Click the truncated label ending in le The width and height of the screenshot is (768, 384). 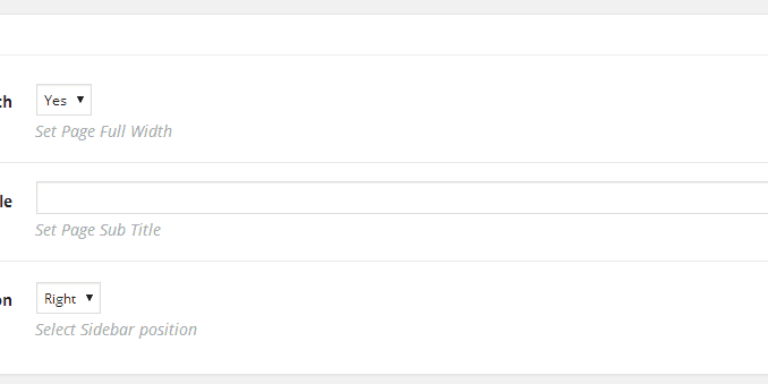(x=5, y=201)
